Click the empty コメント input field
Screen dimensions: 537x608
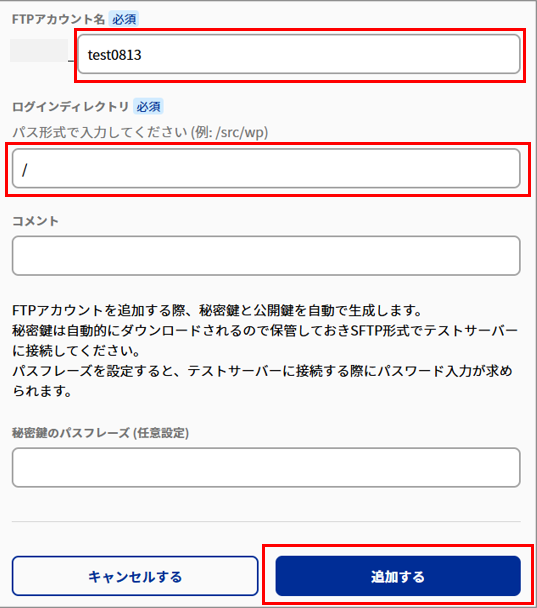266,256
